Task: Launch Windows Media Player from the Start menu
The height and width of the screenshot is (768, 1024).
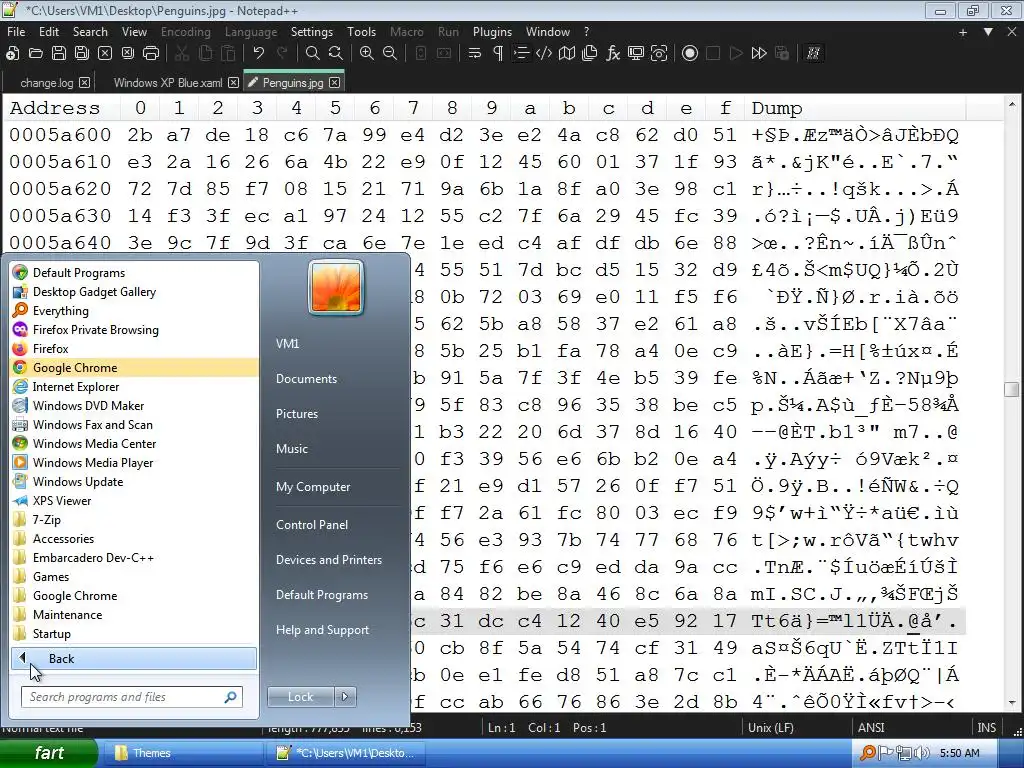Action: [134, 462]
